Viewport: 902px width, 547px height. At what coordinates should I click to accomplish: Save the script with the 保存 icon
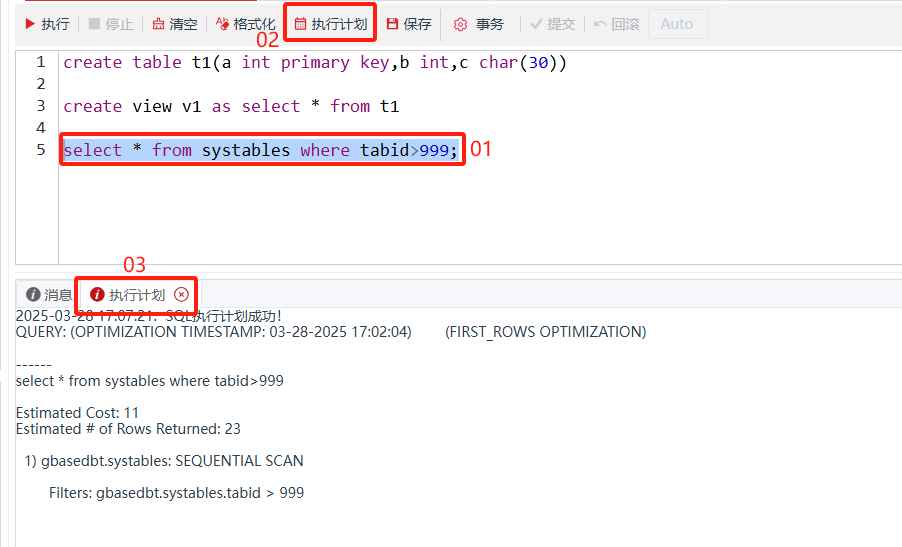click(x=392, y=24)
